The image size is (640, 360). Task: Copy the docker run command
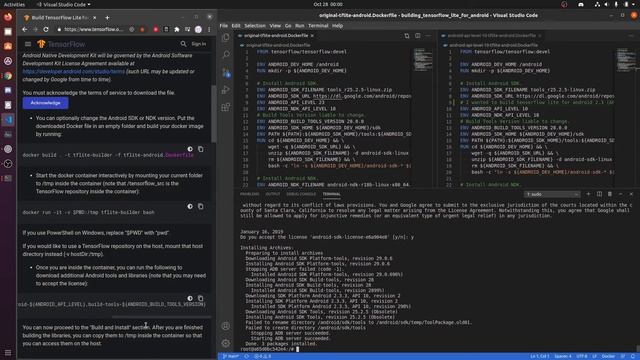coord(200,207)
